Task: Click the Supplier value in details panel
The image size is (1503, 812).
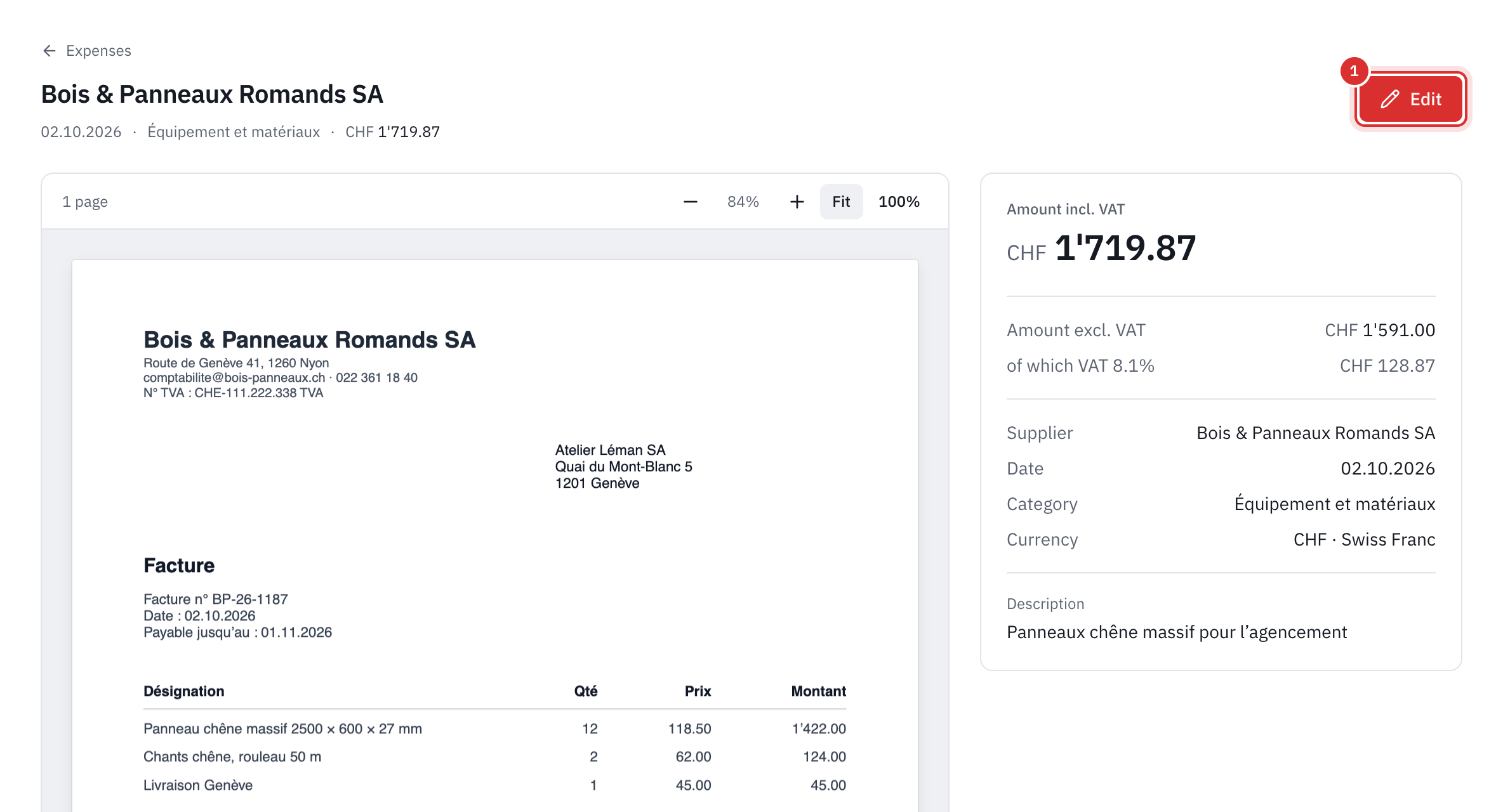Action: point(1316,433)
